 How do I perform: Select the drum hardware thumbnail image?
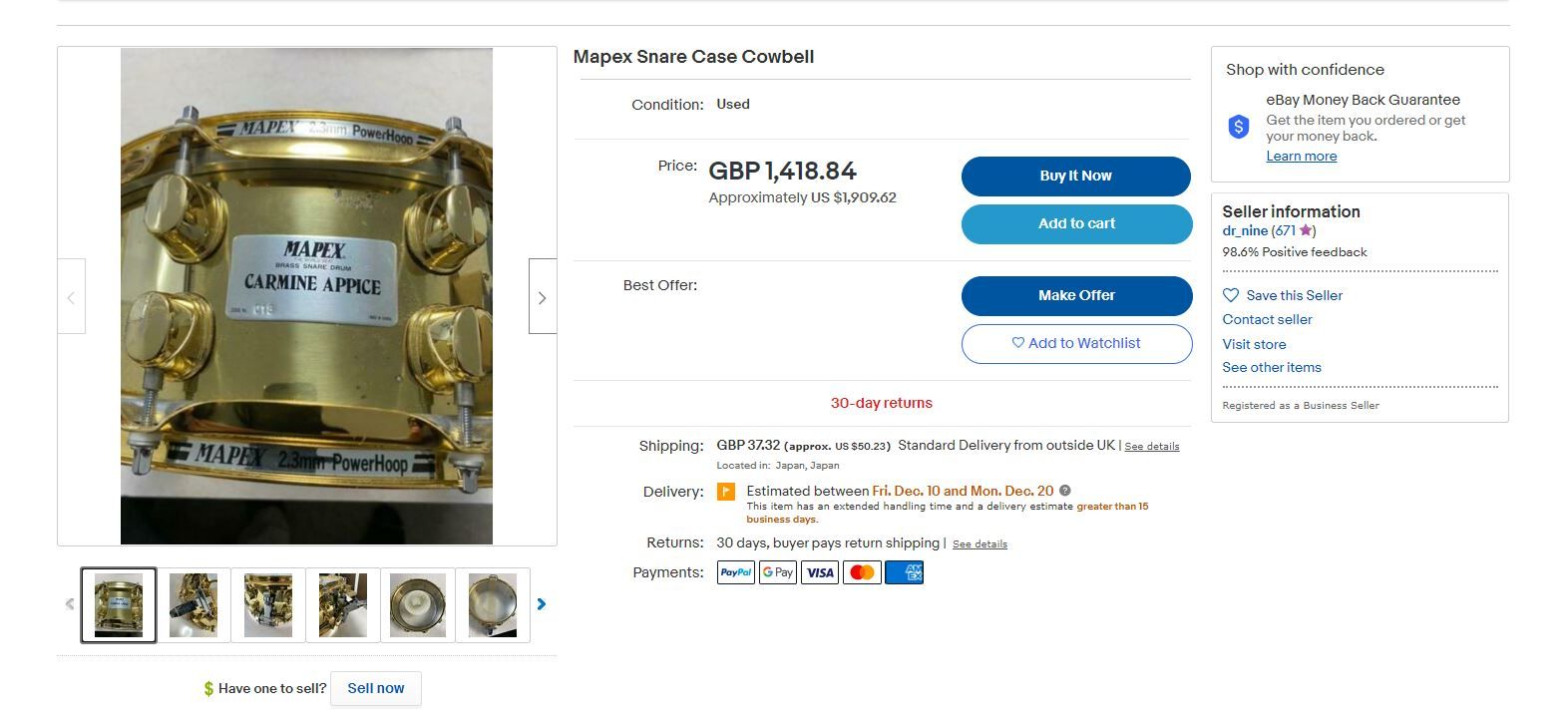pos(193,603)
